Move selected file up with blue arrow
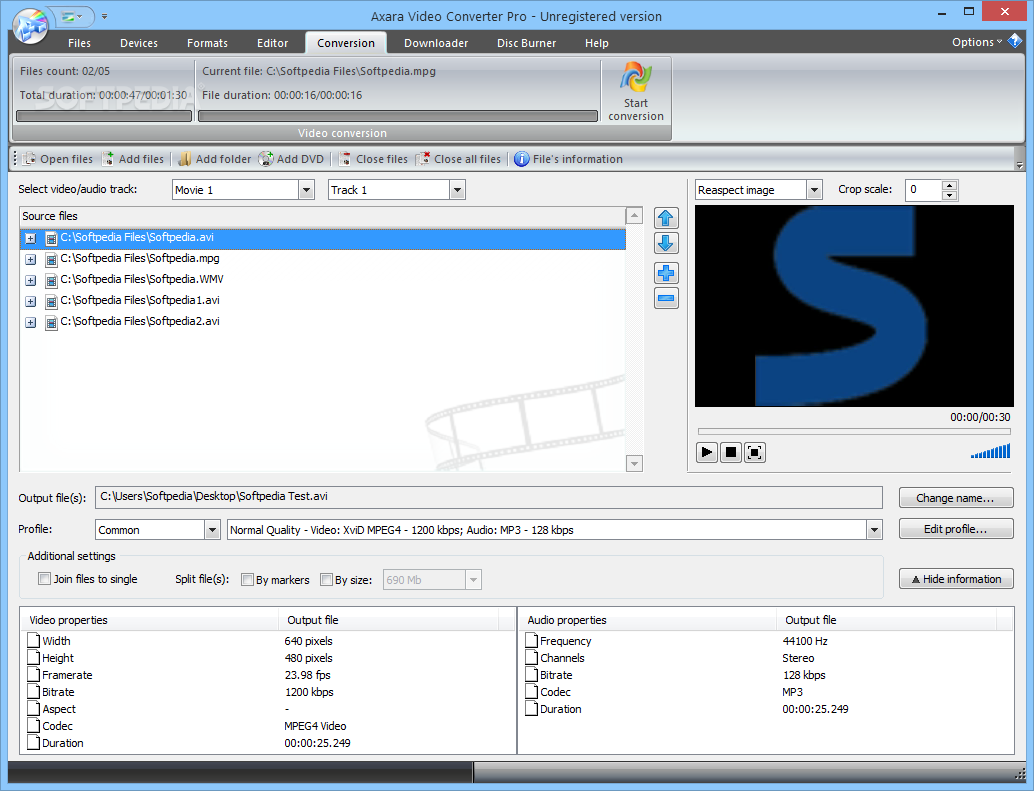The width and height of the screenshot is (1034, 791). coord(666,218)
